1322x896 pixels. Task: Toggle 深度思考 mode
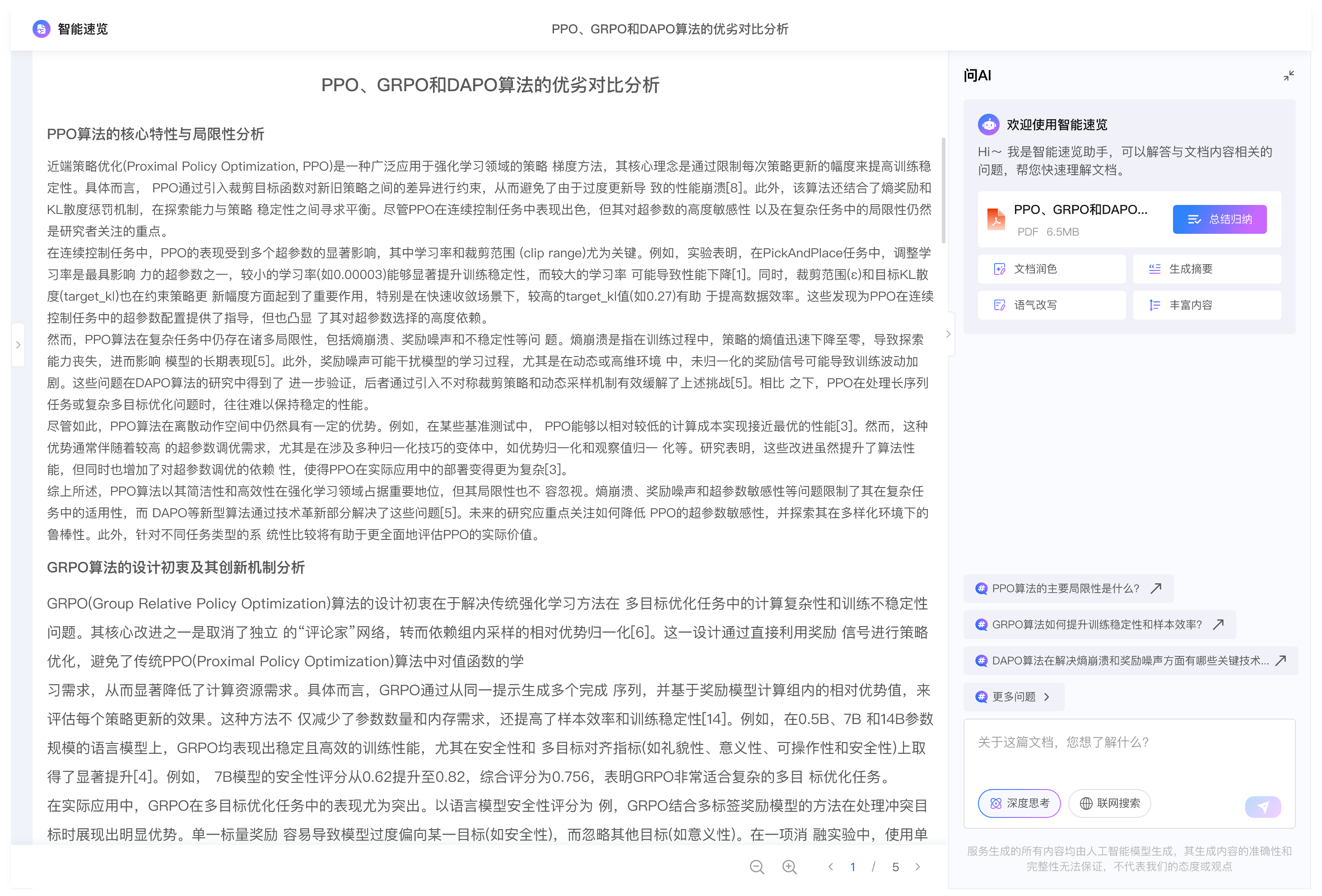1019,803
